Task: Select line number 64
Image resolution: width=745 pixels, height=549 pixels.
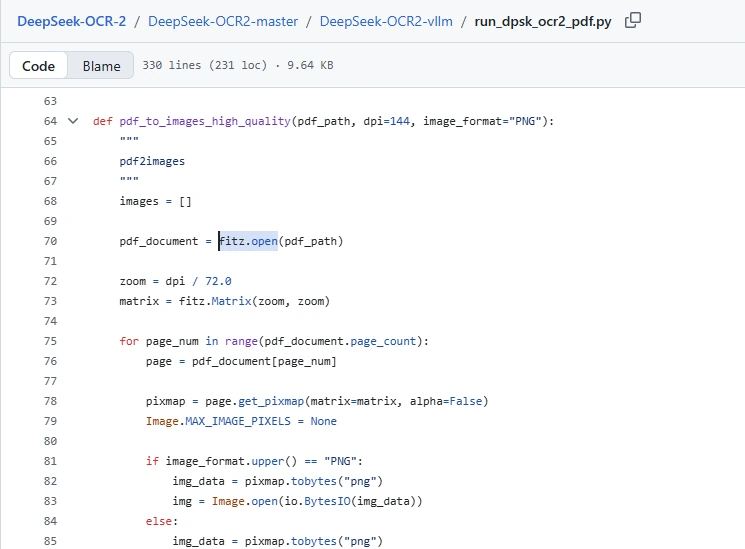Action: click(x=50, y=121)
